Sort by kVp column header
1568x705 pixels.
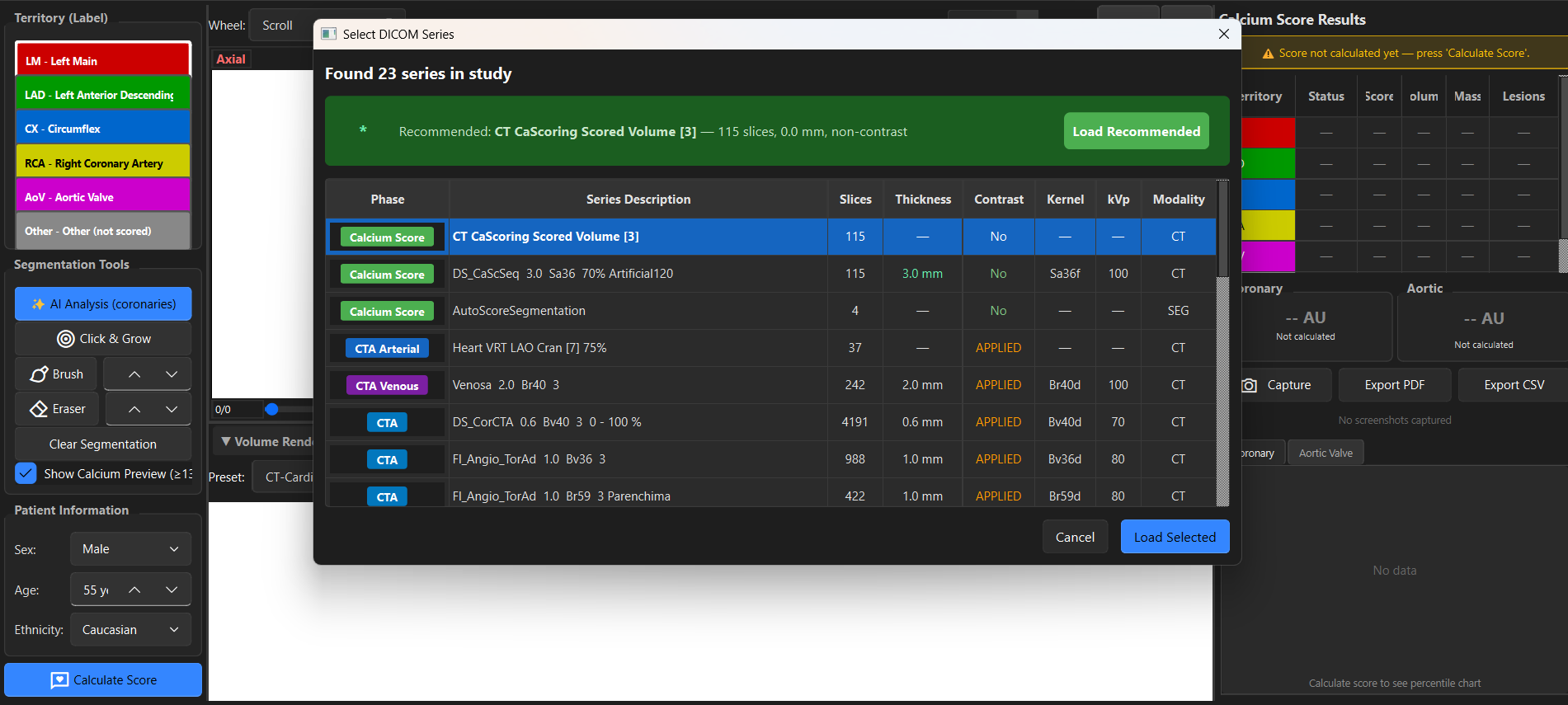pyautogui.click(x=1118, y=200)
